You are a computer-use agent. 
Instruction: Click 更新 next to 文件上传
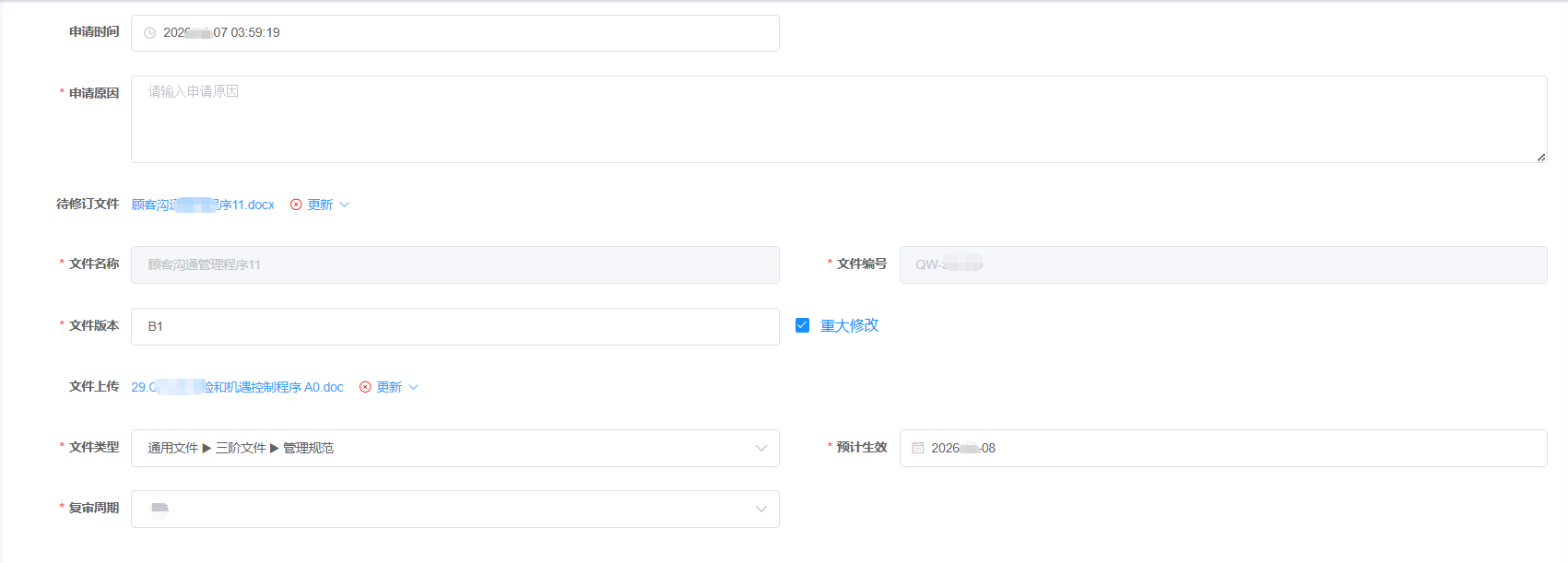[x=389, y=387]
